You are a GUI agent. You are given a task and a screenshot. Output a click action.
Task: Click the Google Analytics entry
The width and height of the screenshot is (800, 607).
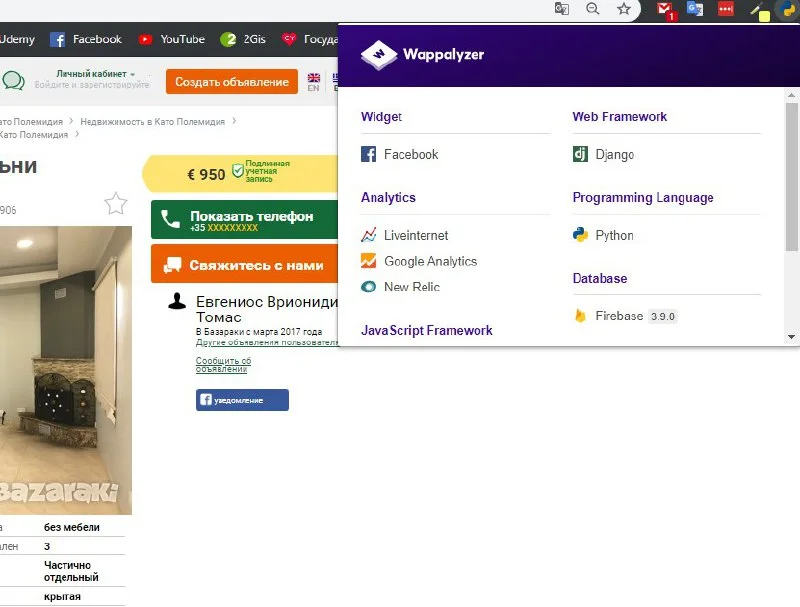[430, 261]
